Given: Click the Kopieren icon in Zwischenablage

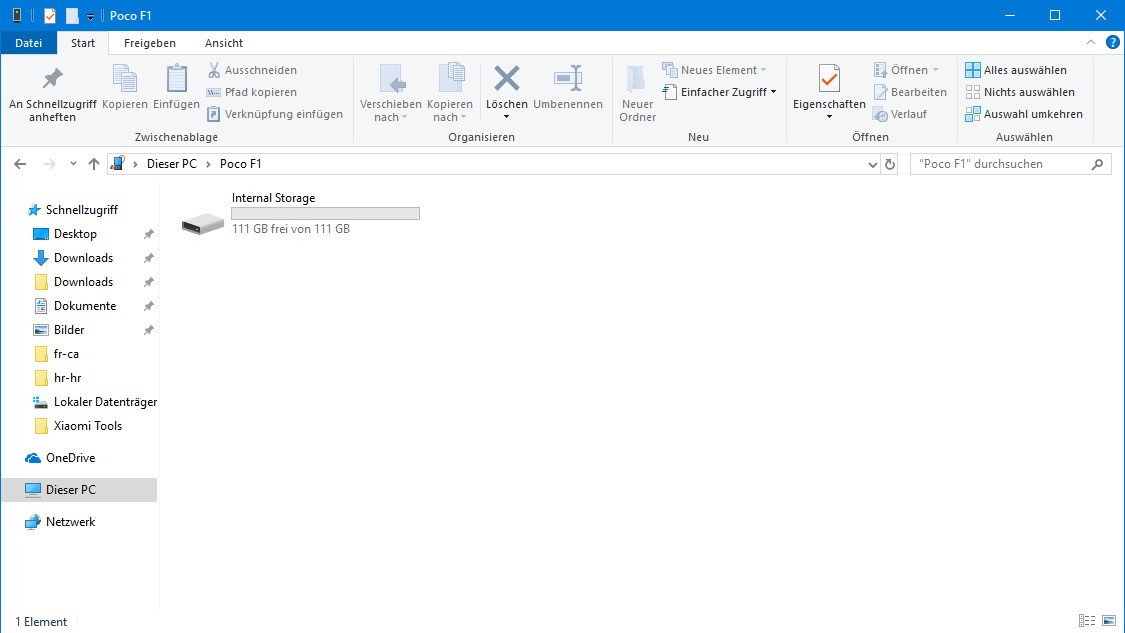Looking at the screenshot, I should tap(125, 78).
